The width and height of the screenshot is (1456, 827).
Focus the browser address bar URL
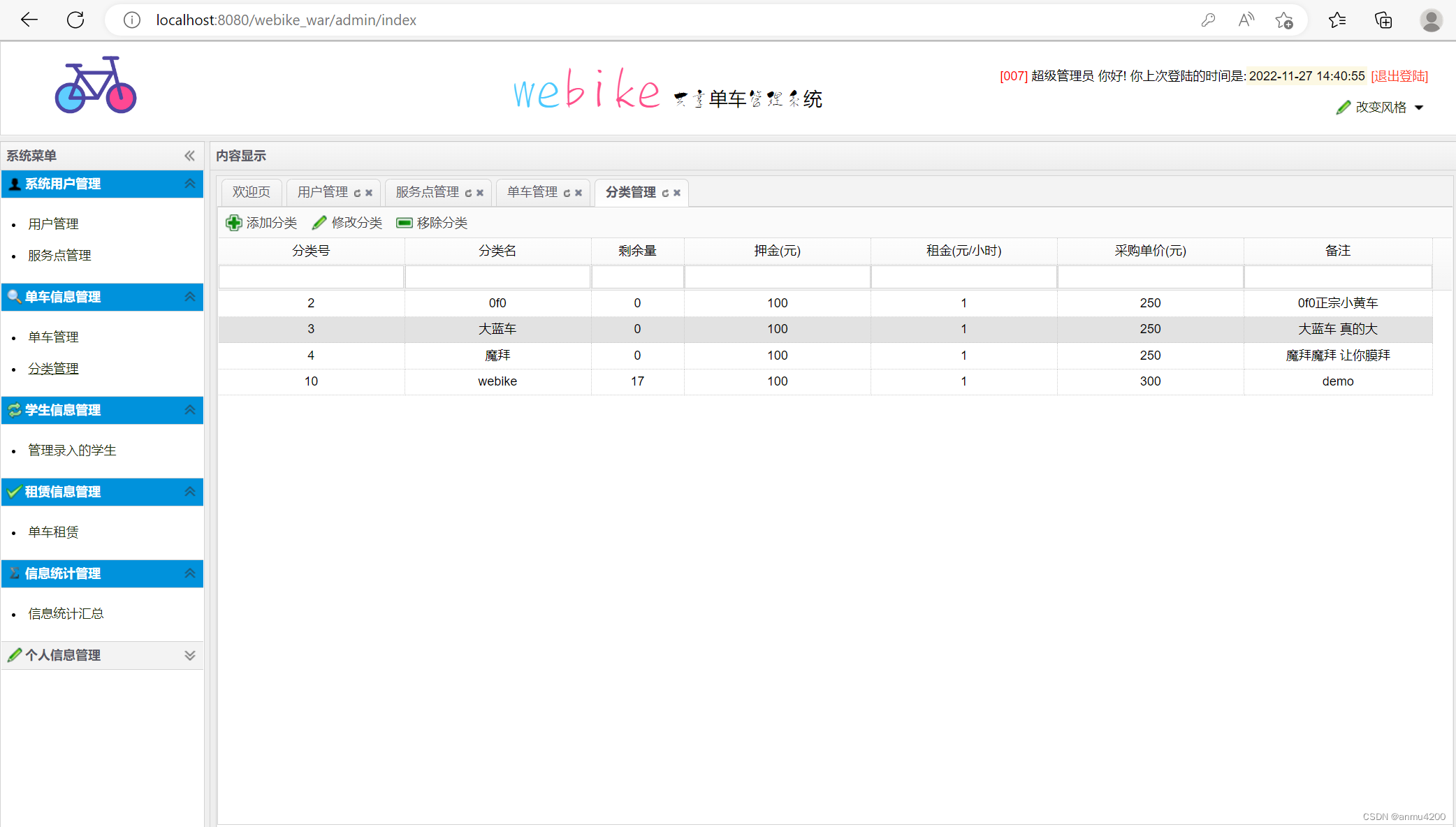click(x=286, y=20)
